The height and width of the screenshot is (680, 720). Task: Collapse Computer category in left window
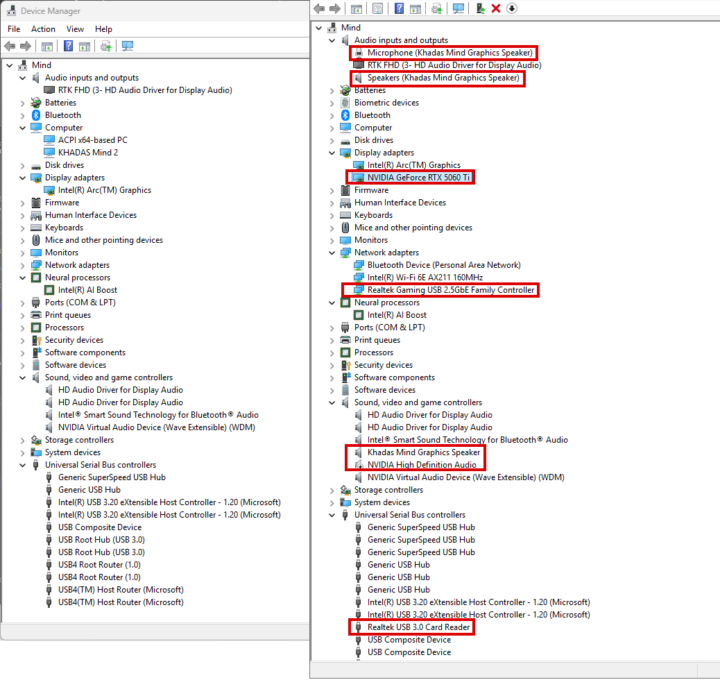22,128
